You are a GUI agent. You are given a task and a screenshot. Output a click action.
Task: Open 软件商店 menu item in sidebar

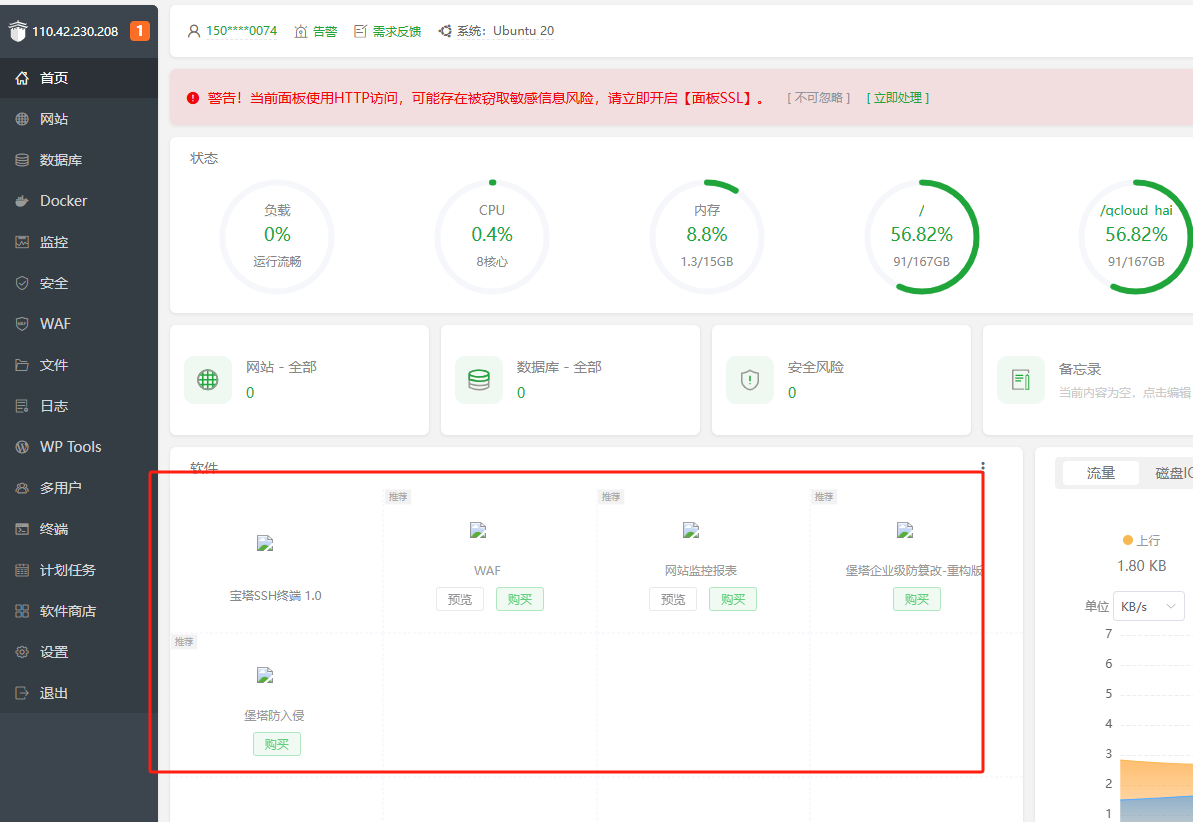pyautogui.click(x=79, y=611)
